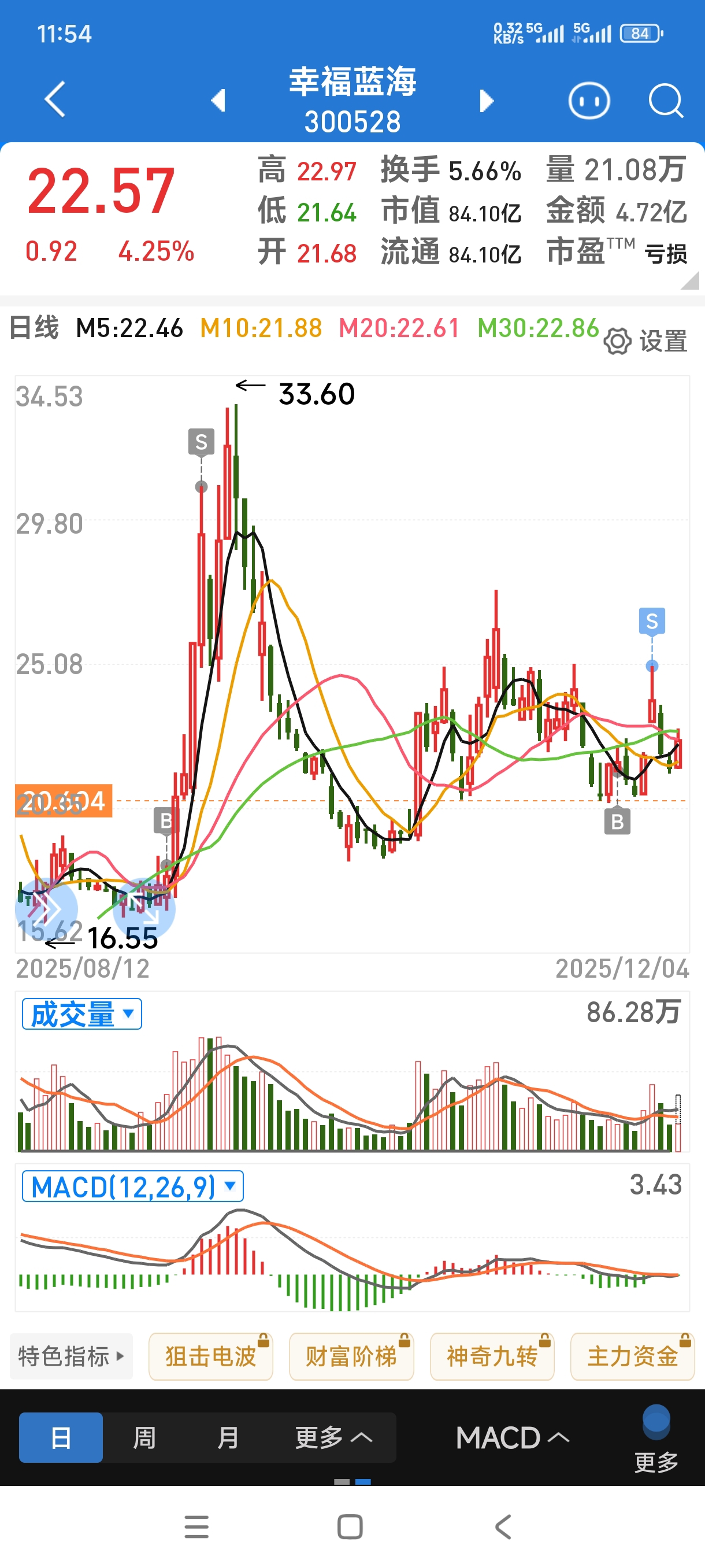Open chart settings gear icon
The height and width of the screenshot is (1568, 705).
pos(617,342)
